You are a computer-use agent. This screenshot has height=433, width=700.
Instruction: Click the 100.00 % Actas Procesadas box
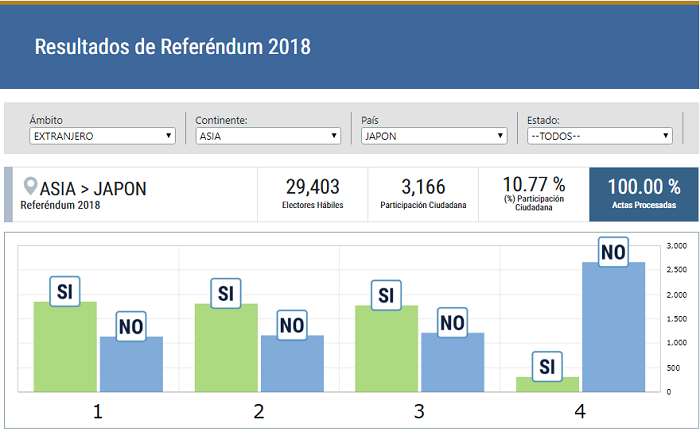point(644,194)
